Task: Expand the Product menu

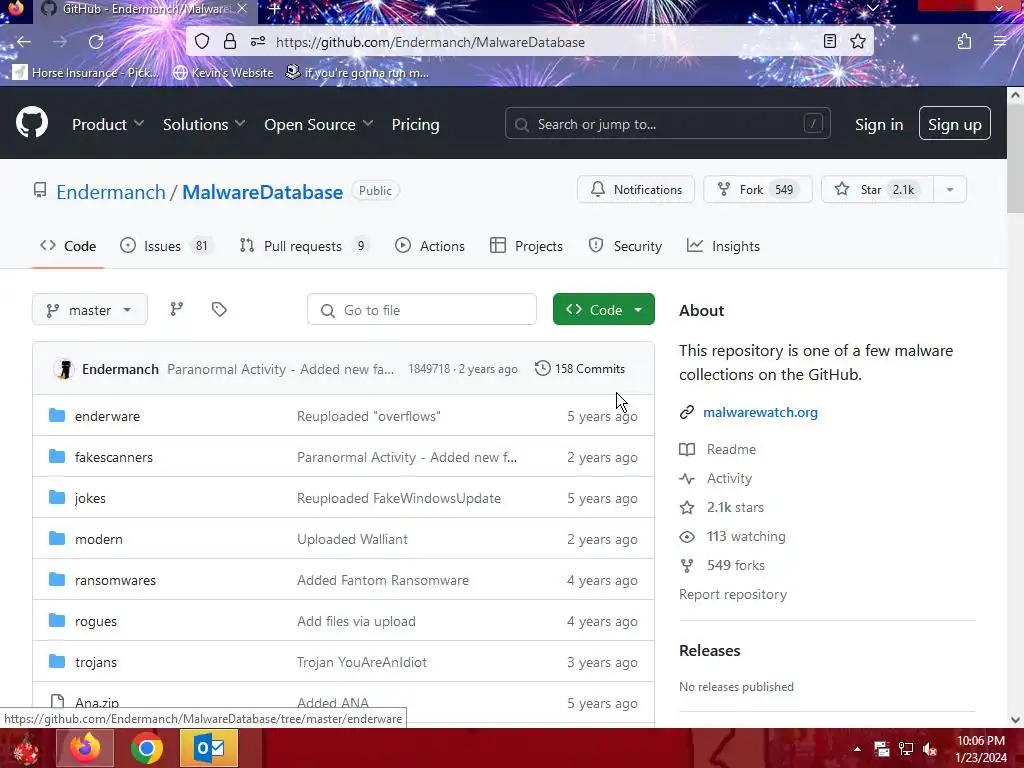Action: 108,124
